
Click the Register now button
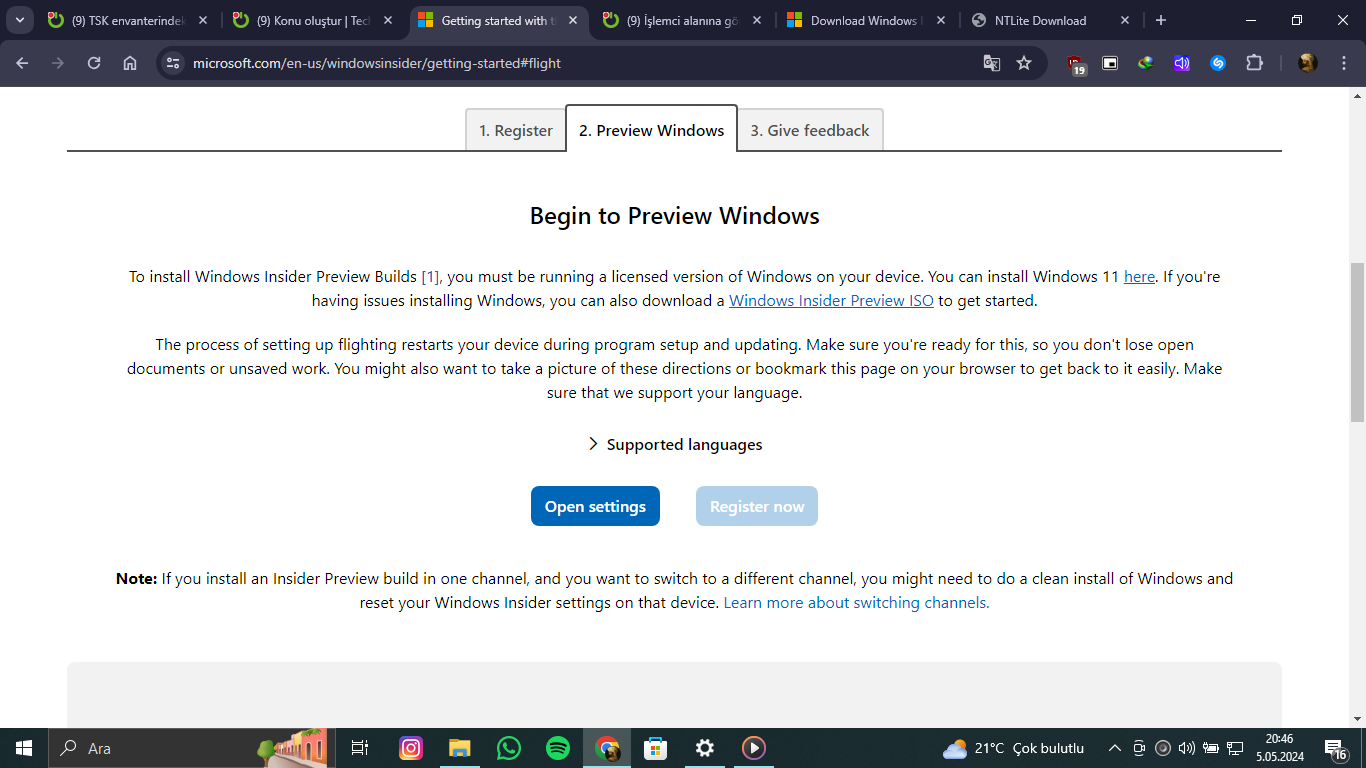pos(757,506)
